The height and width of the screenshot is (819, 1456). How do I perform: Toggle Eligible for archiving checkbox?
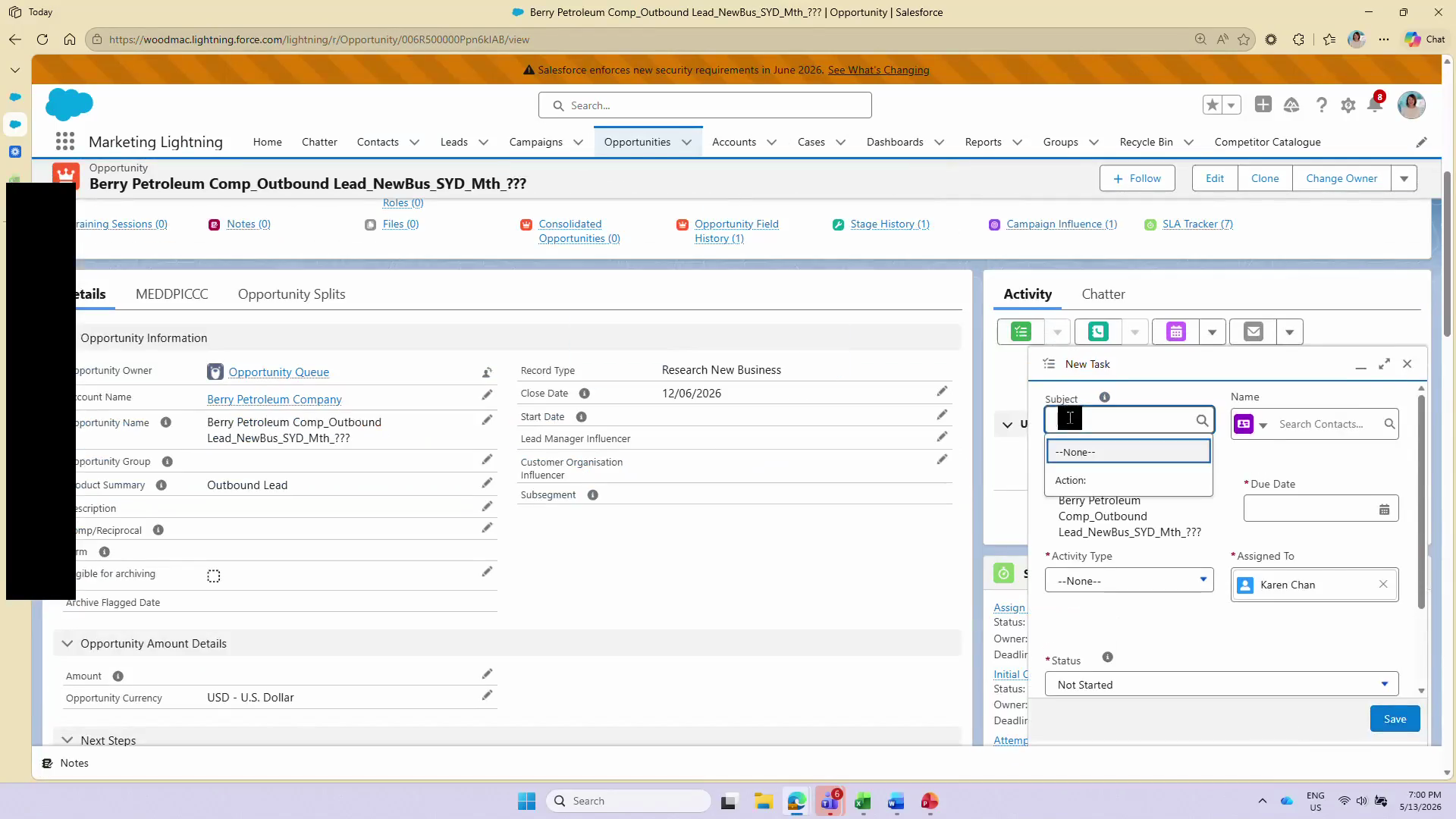[x=214, y=576]
